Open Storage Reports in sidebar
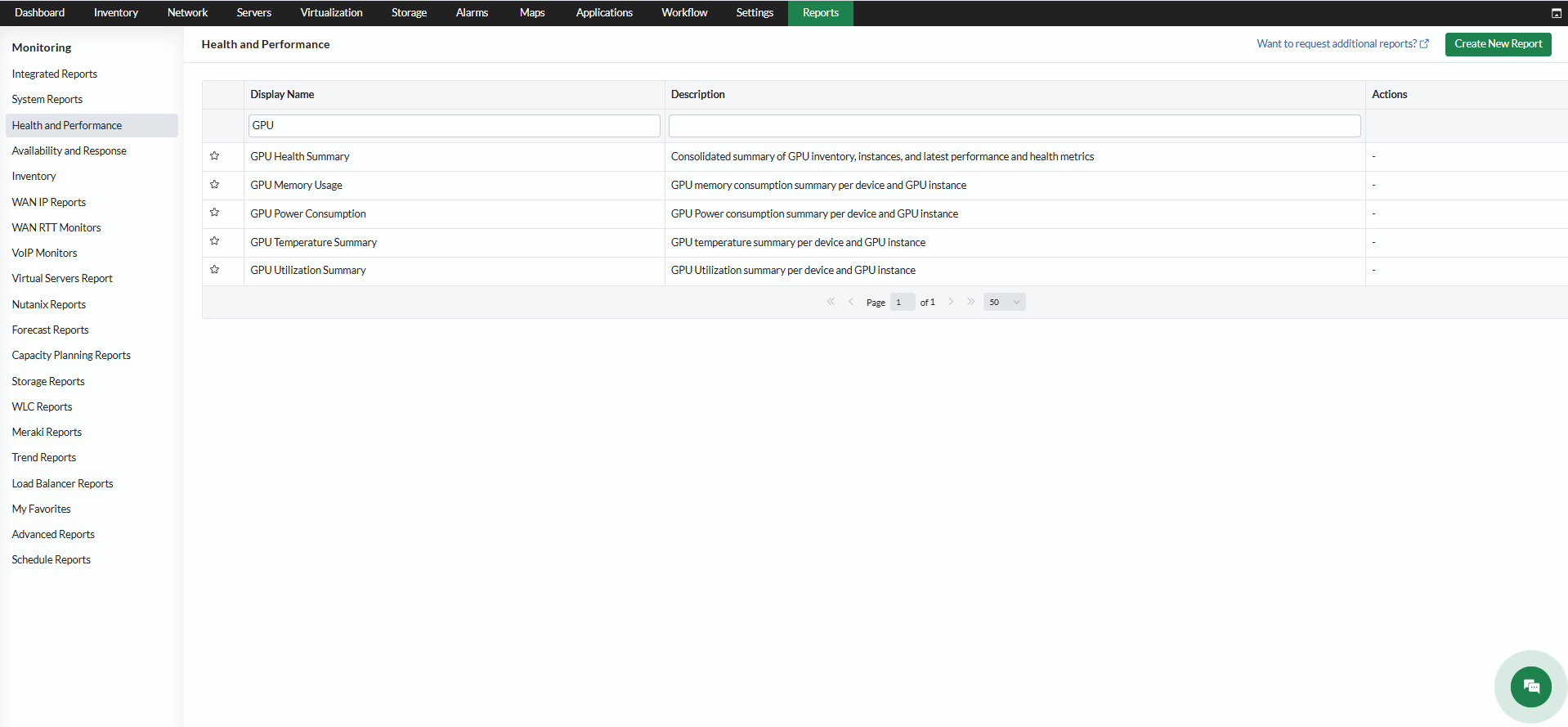 (48, 381)
